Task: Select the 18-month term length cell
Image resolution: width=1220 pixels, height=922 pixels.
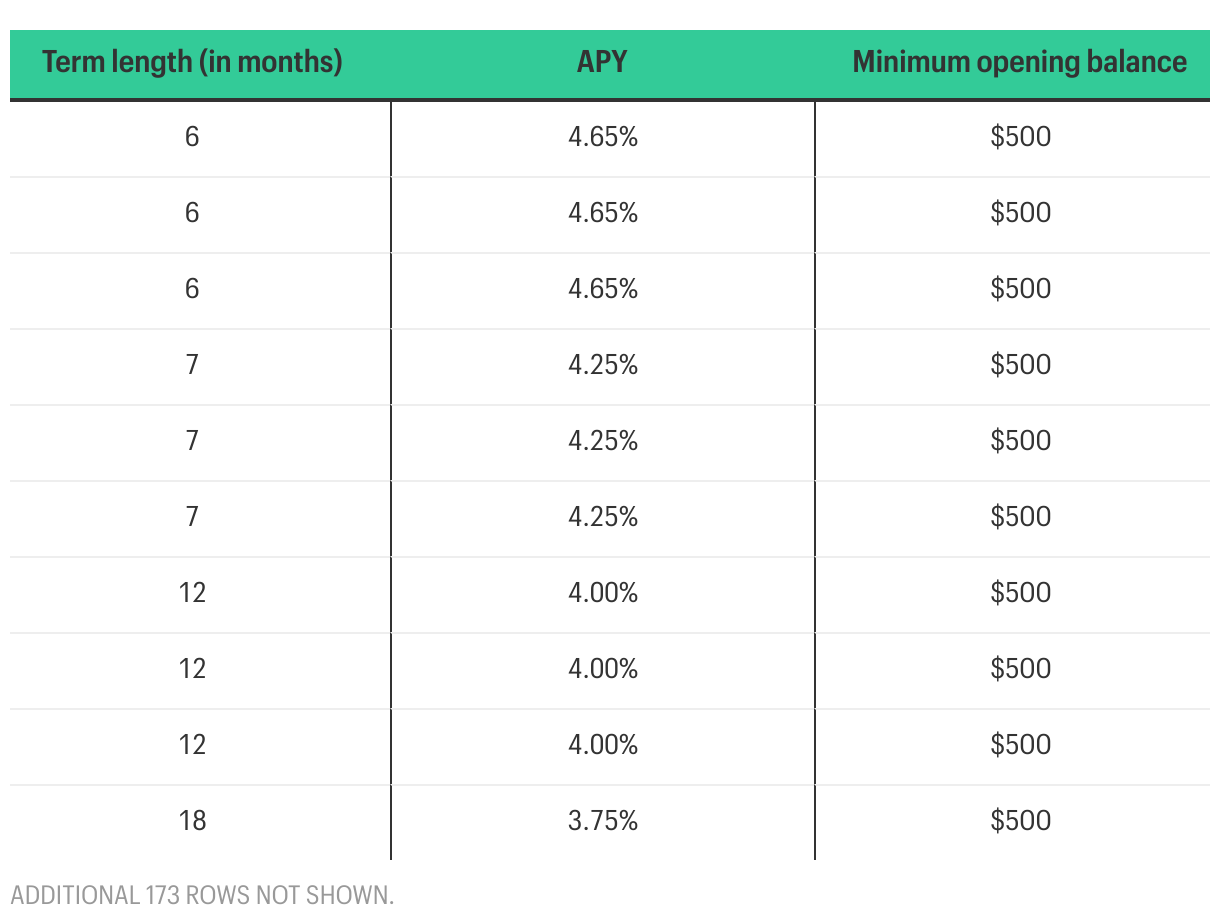Action: click(192, 821)
